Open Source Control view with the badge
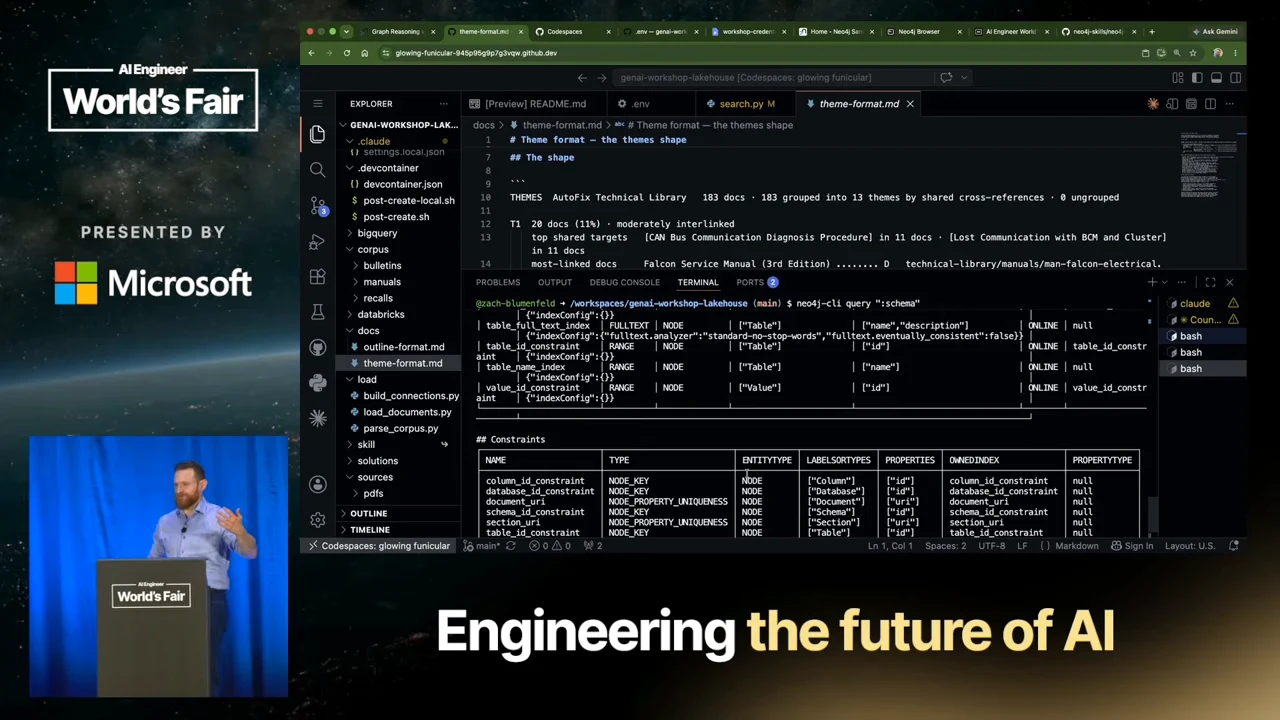The image size is (1280, 720). coord(318,206)
